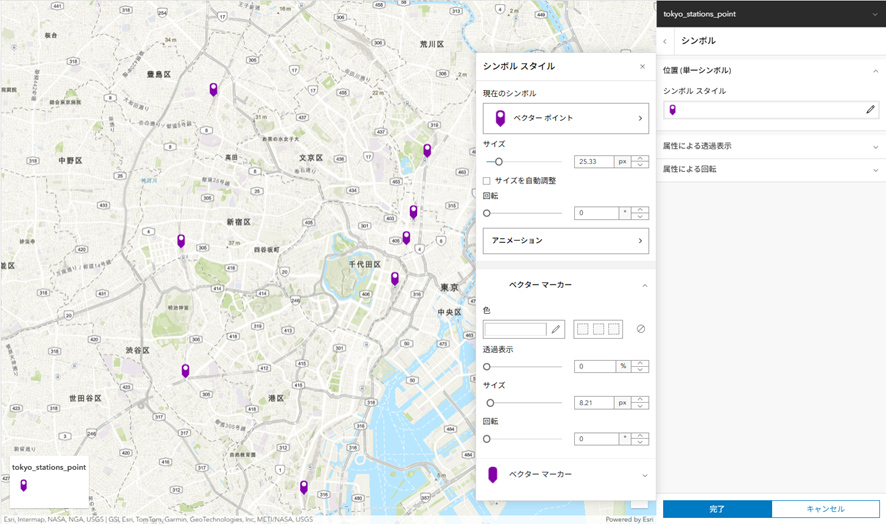
Task: Open the tokyo_stations_point layer dropdown
Action: [875, 15]
